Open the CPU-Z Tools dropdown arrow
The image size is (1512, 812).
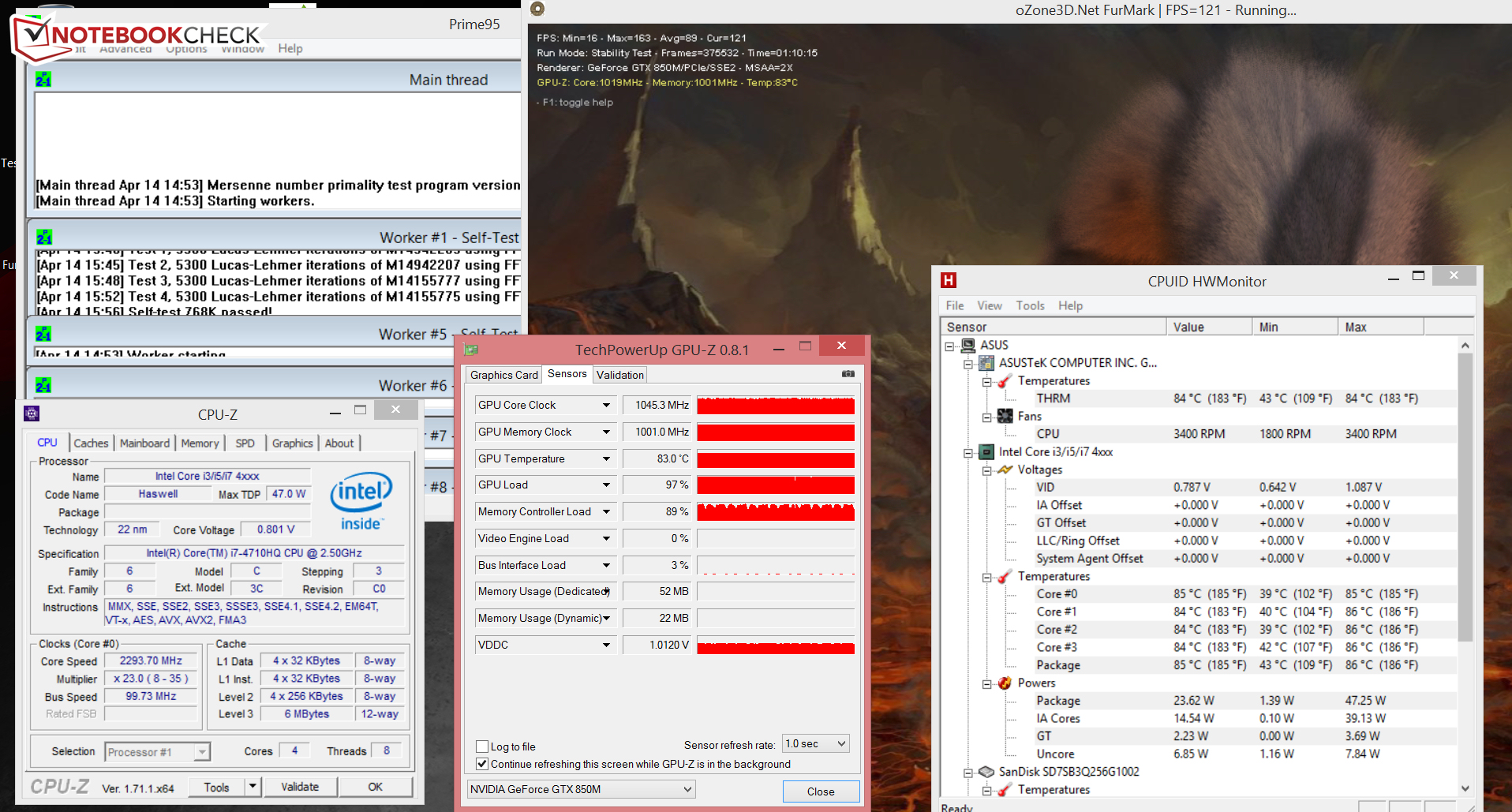(253, 787)
